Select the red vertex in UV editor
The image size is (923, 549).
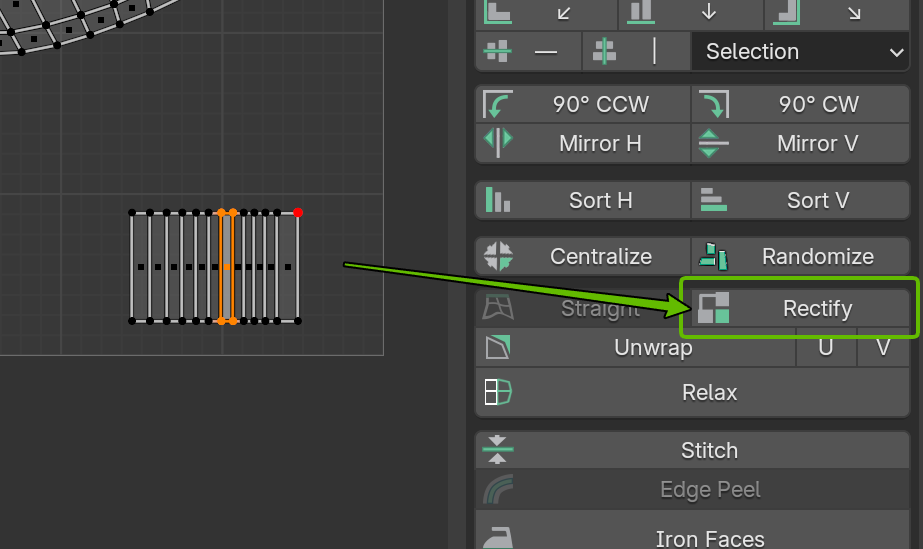coord(298,212)
